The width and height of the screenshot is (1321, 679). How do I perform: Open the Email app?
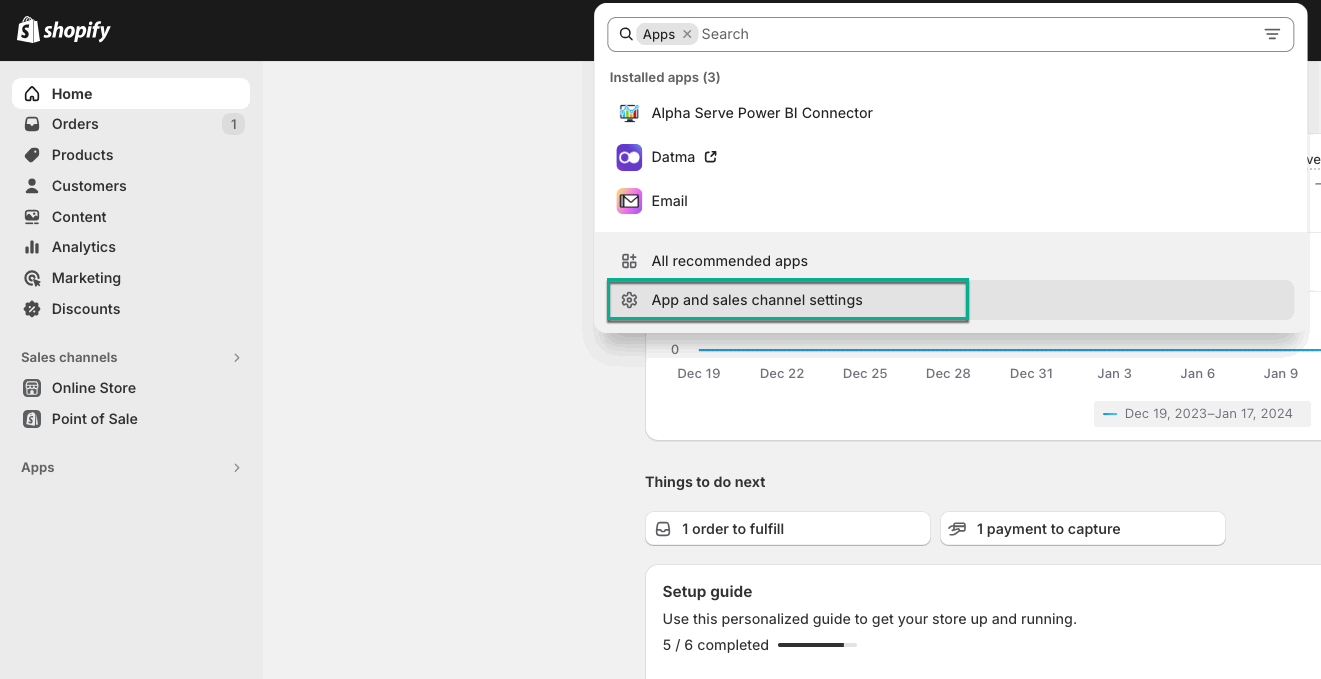[669, 201]
